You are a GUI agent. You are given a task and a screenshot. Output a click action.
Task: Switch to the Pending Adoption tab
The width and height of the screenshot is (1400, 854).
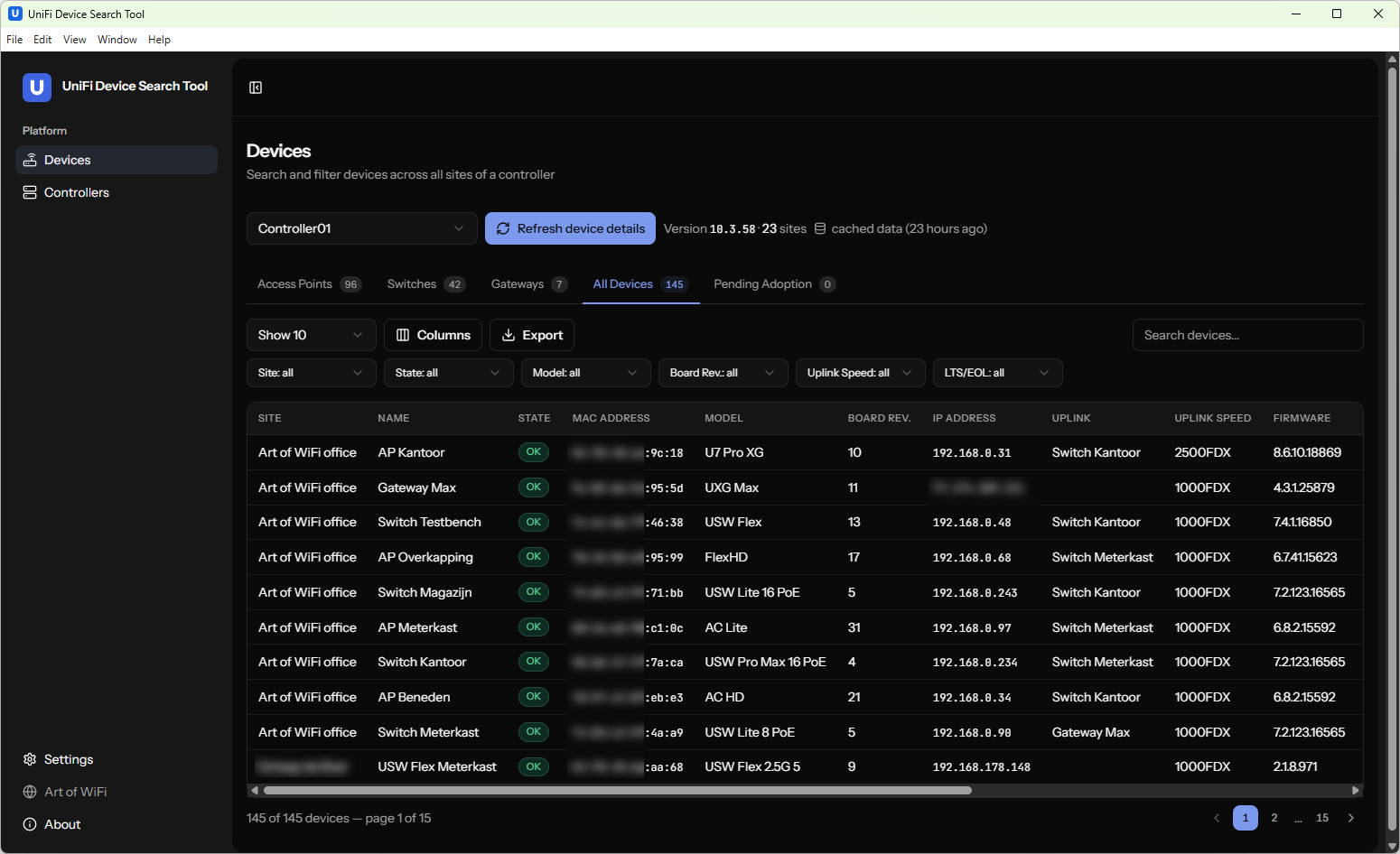774,284
